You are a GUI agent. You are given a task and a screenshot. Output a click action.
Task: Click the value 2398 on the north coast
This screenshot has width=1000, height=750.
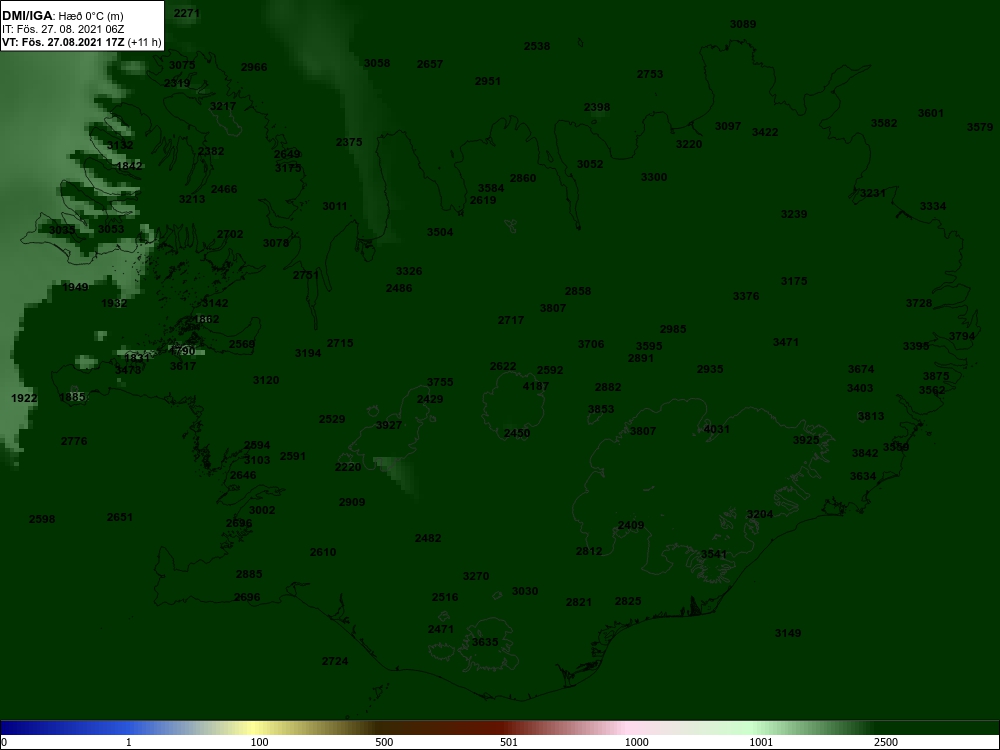[597, 107]
